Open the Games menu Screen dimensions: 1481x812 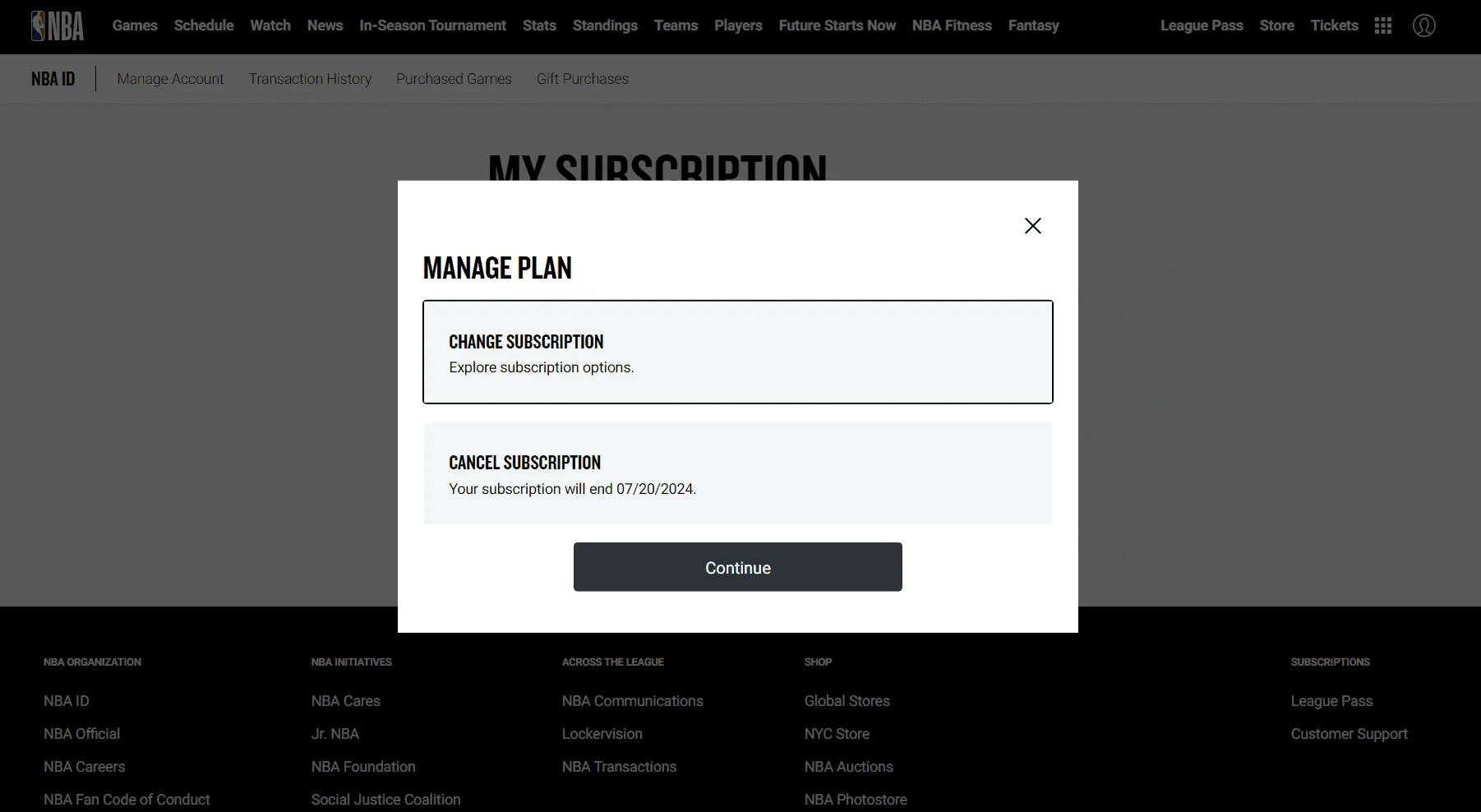pos(135,25)
